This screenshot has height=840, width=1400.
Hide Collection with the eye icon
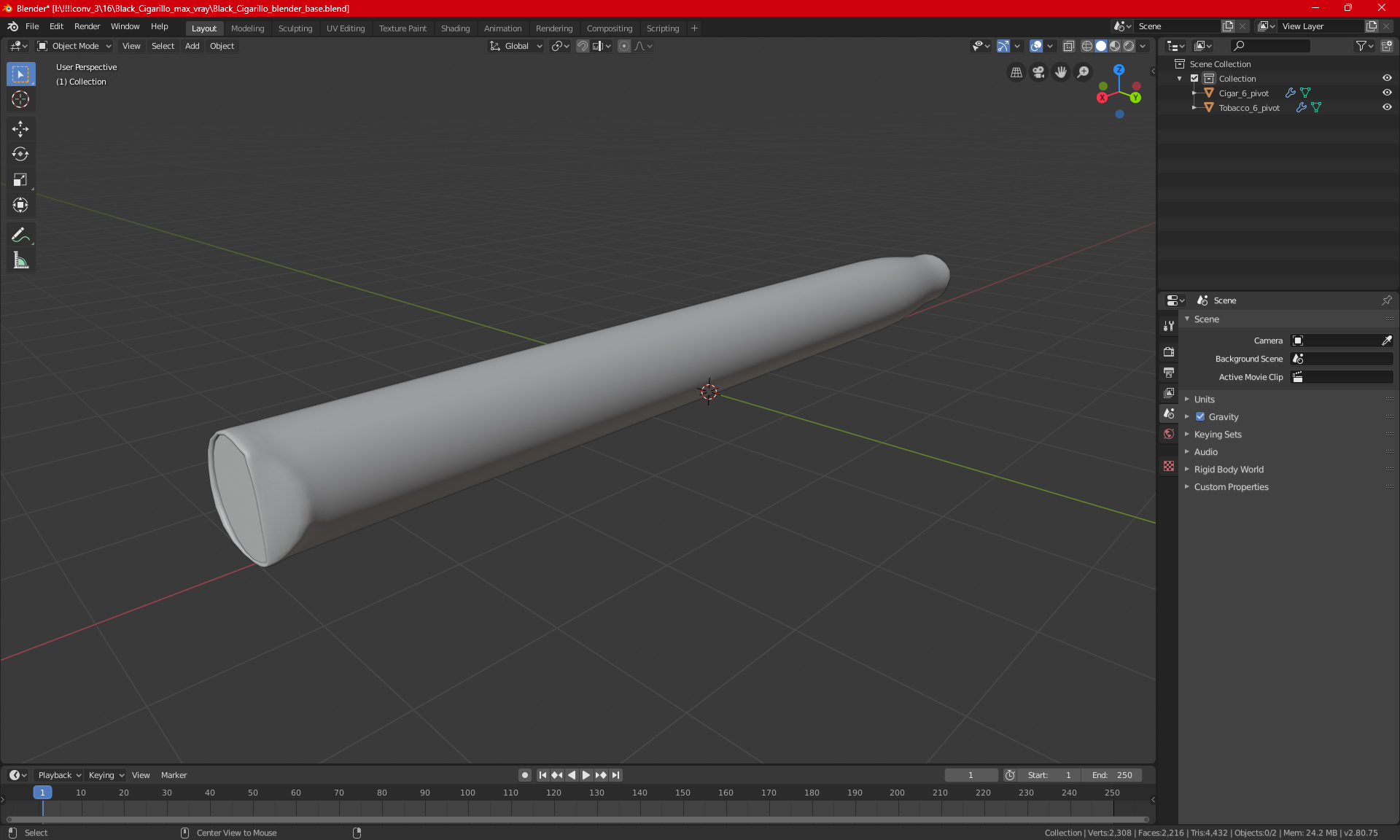1387,78
